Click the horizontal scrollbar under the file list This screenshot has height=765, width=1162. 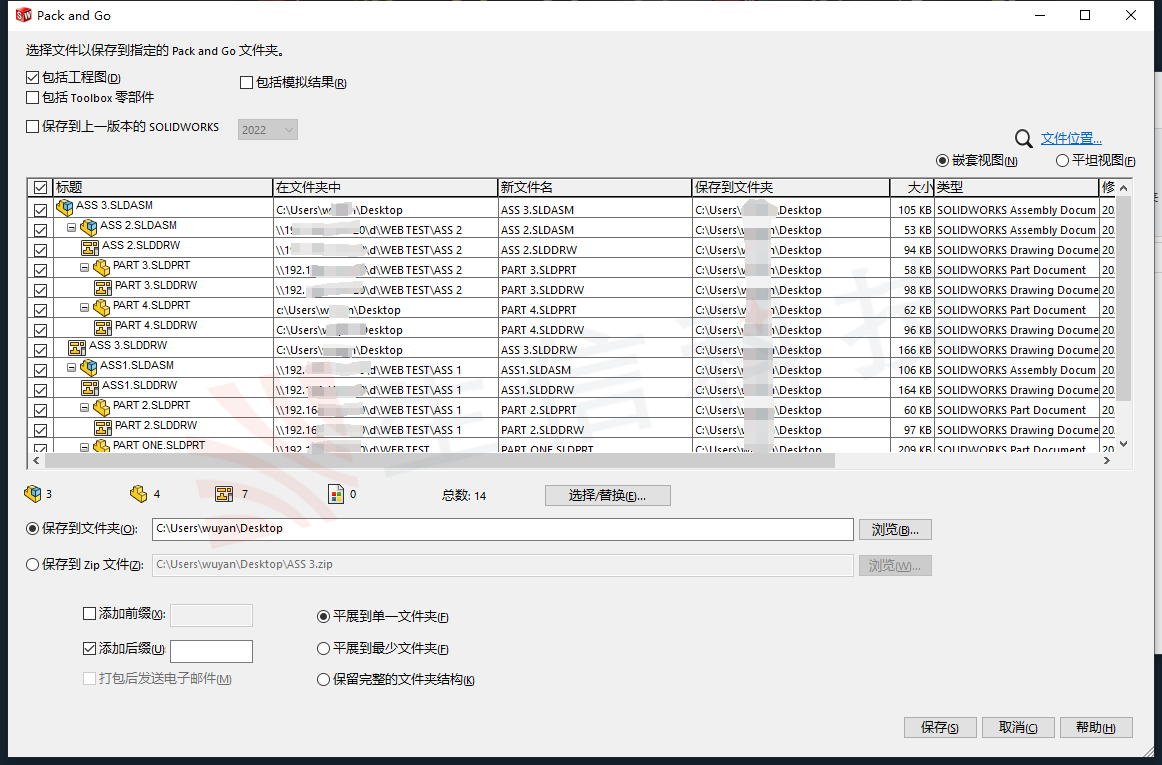pyautogui.click(x=440, y=461)
